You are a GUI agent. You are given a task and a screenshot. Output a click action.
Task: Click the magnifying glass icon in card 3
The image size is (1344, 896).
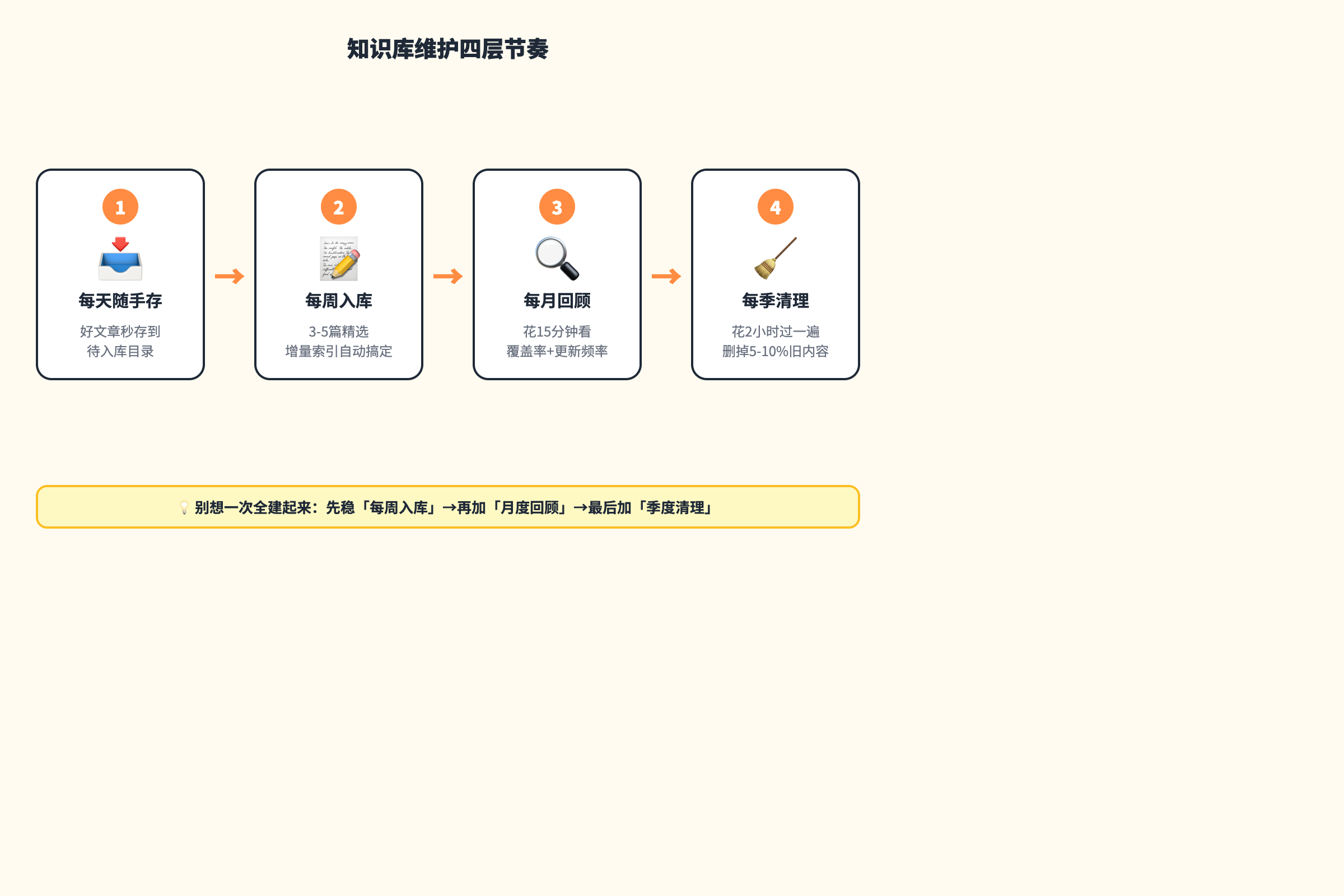pyautogui.click(x=557, y=258)
